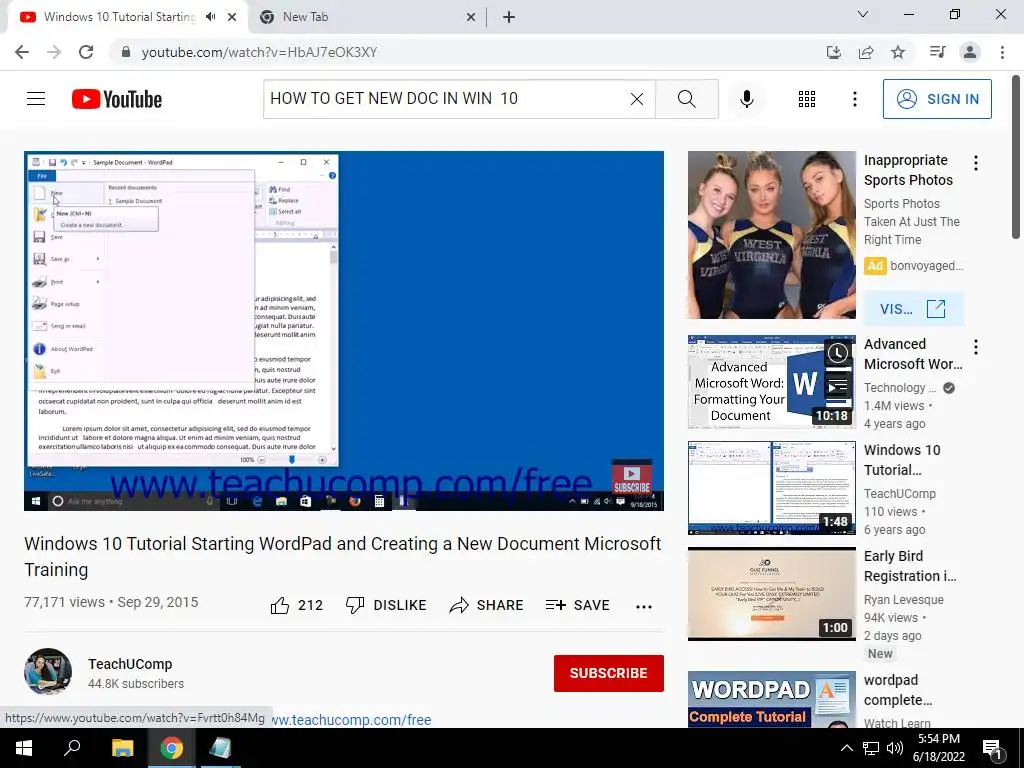Bookmark this tab with star icon
The width and height of the screenshot is (1024, 768).
tap(898, 52)
